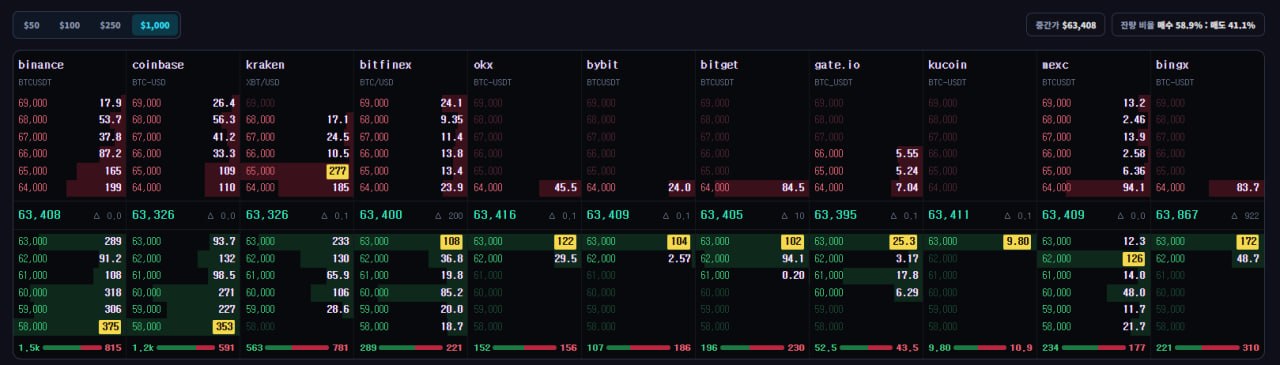This screenshot has width=1280, height=365.
Task: Click the bingx exchange header
Action: click(x=1172, y=65)
